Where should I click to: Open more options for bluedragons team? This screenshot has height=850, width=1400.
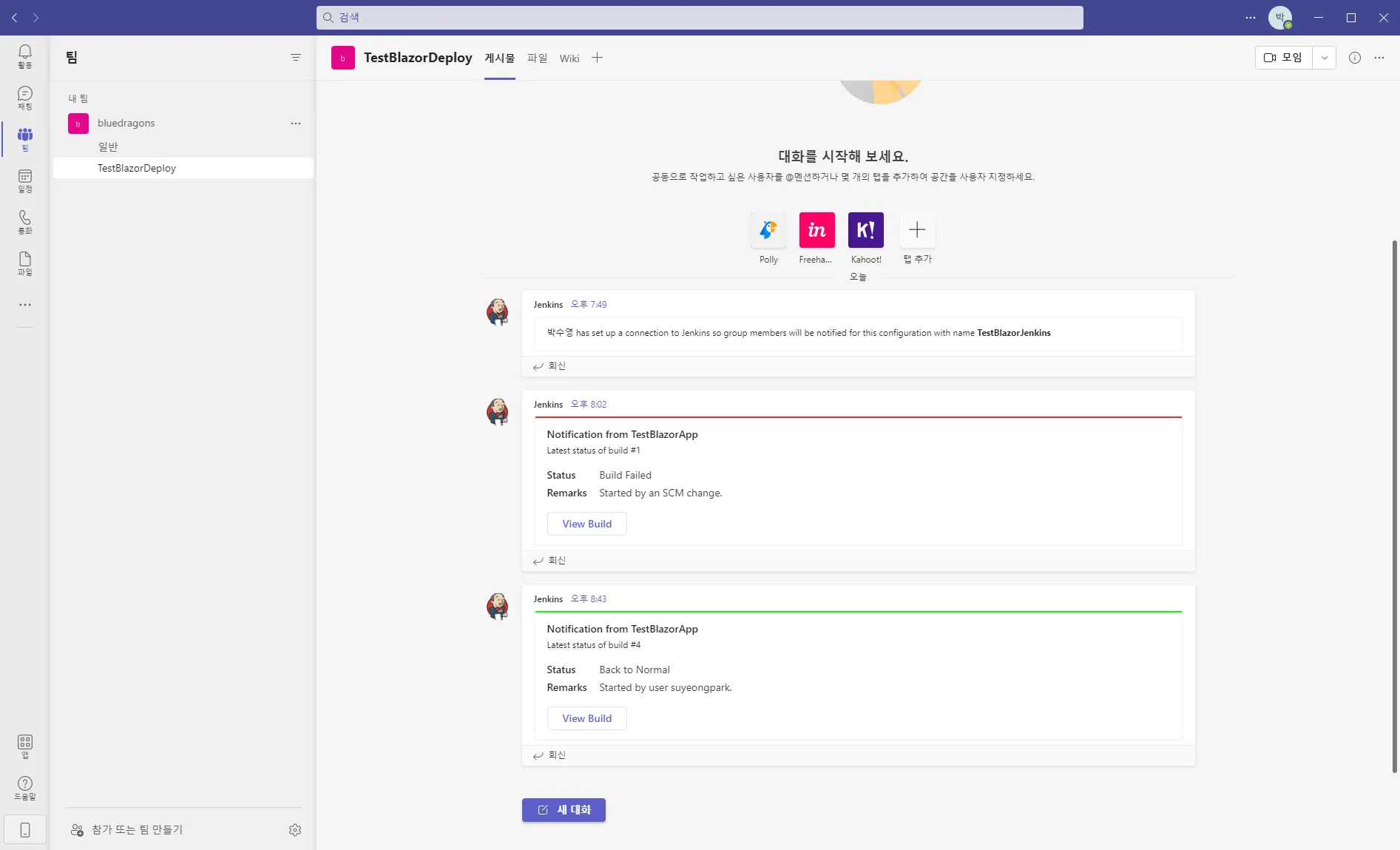click(296, 124)
